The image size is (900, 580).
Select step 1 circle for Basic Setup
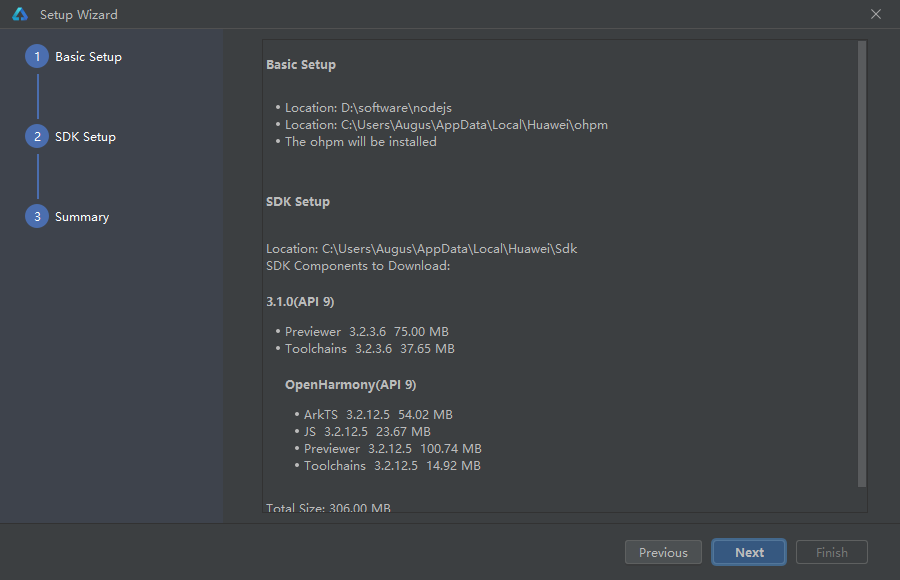pyautogui.click(x=37, y=56)
